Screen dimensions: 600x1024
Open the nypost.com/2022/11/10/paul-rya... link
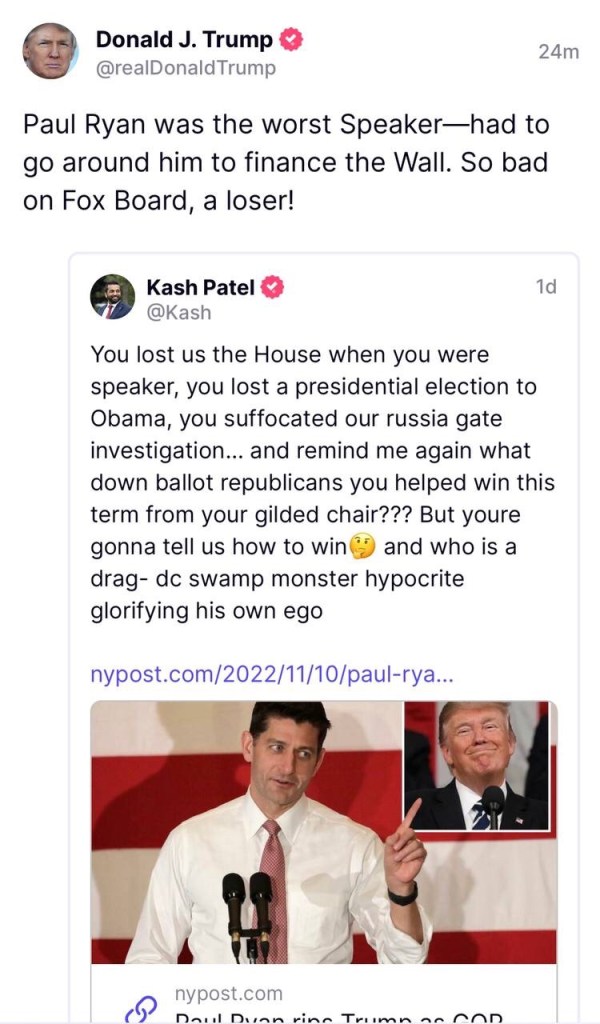click(x=272, y=674)
